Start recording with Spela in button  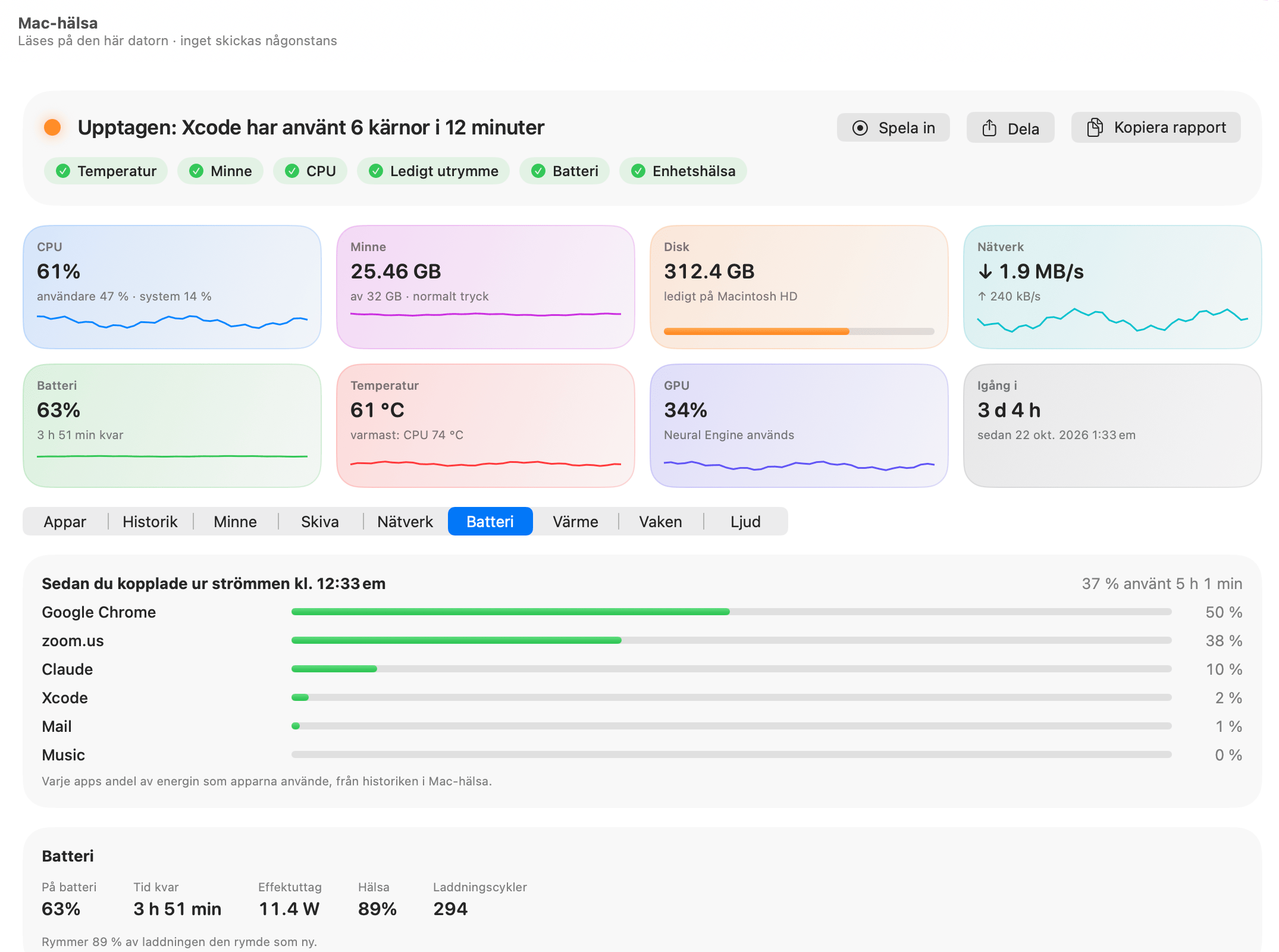pyautogui.click(x=893, y=128)
